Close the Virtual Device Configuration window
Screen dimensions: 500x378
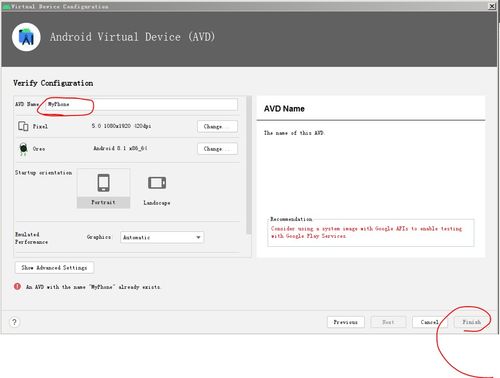point(492,6)
